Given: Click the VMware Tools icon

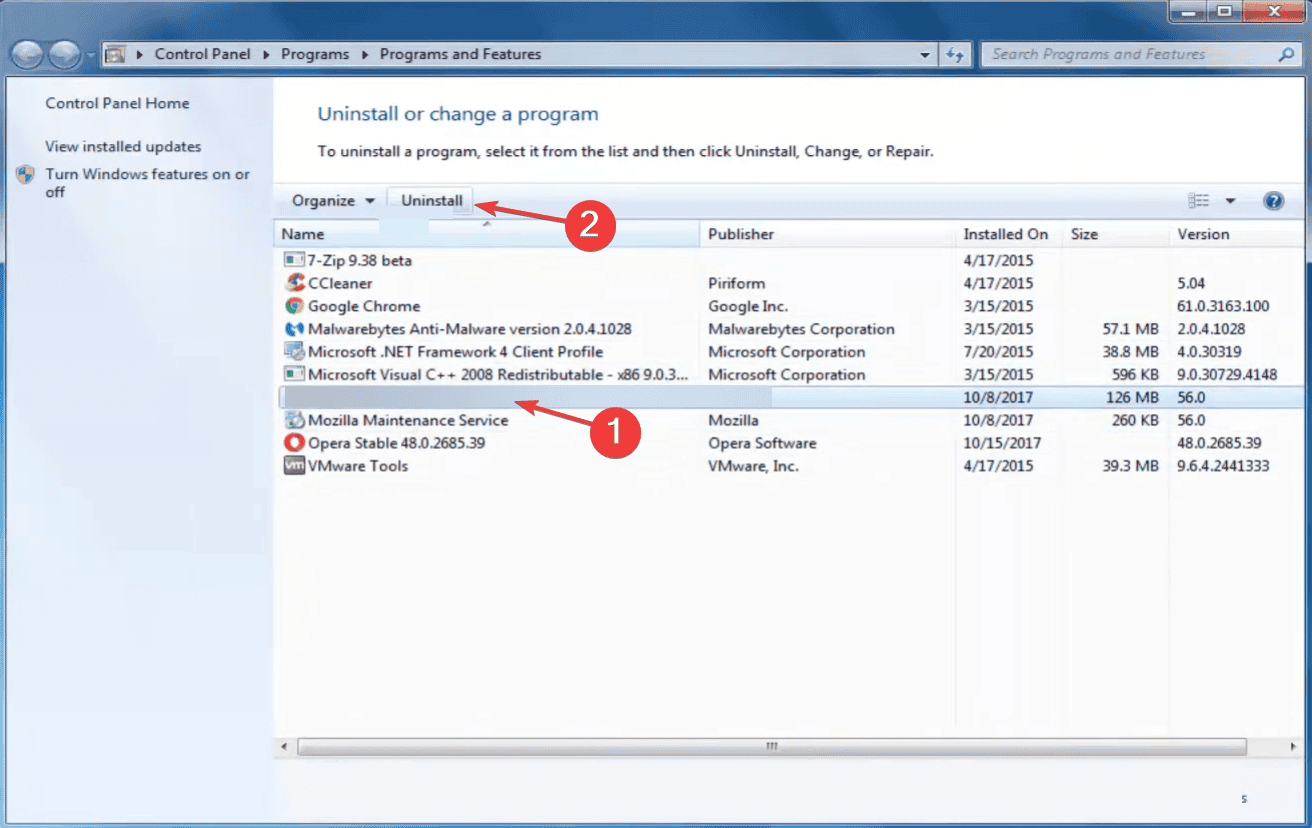Looking at the screenshot, I should (x=294, y=466).
